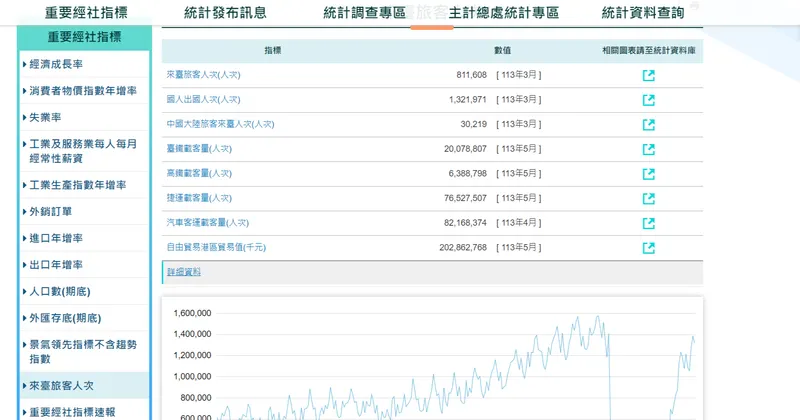Select 外銷訂單 in the sidebar
The height and width of the screenshot is (420, 800).
[x=84, y=211]
